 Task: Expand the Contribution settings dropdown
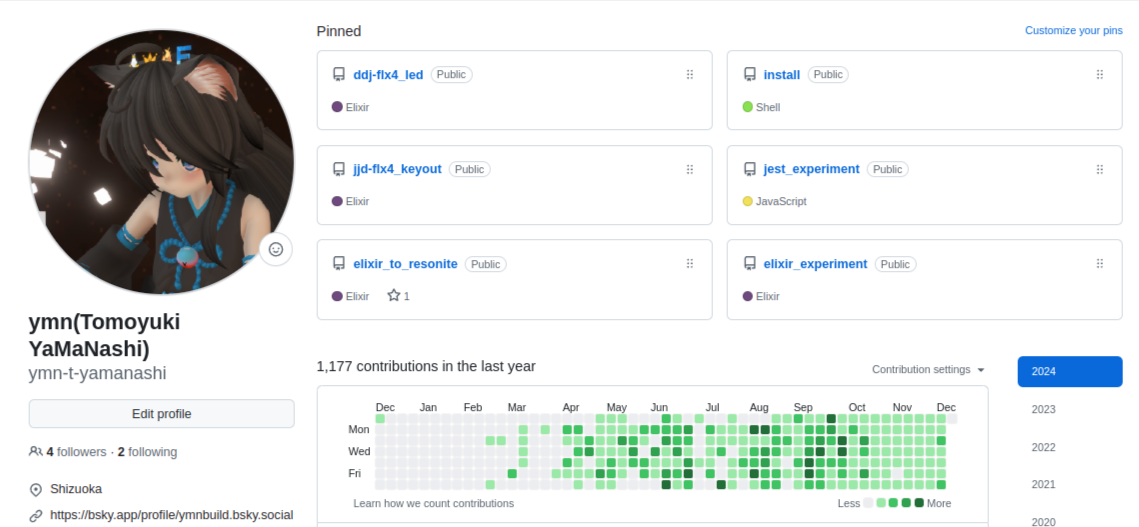928,369
